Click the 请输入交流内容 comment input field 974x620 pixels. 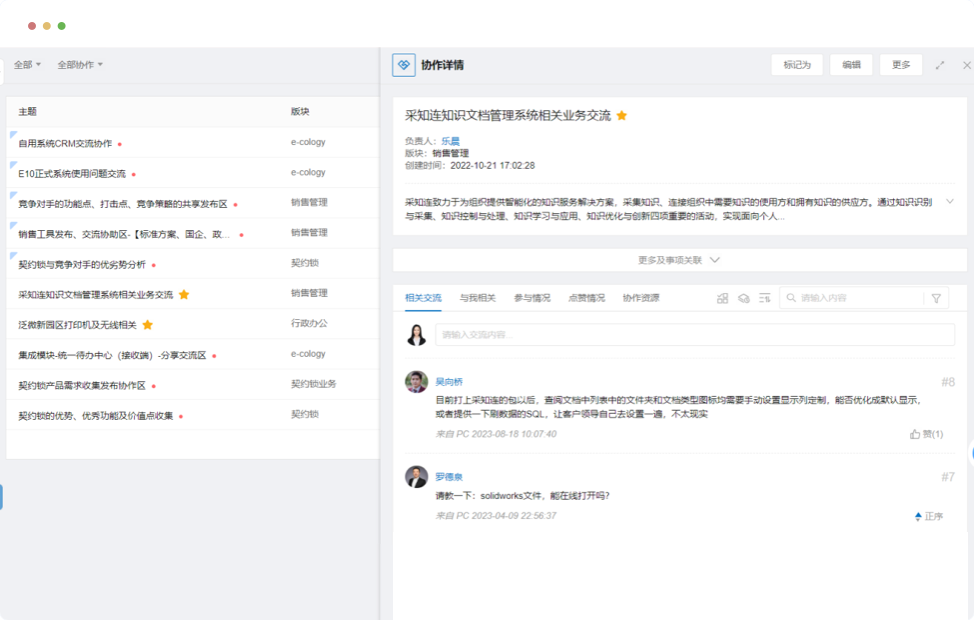694,335
